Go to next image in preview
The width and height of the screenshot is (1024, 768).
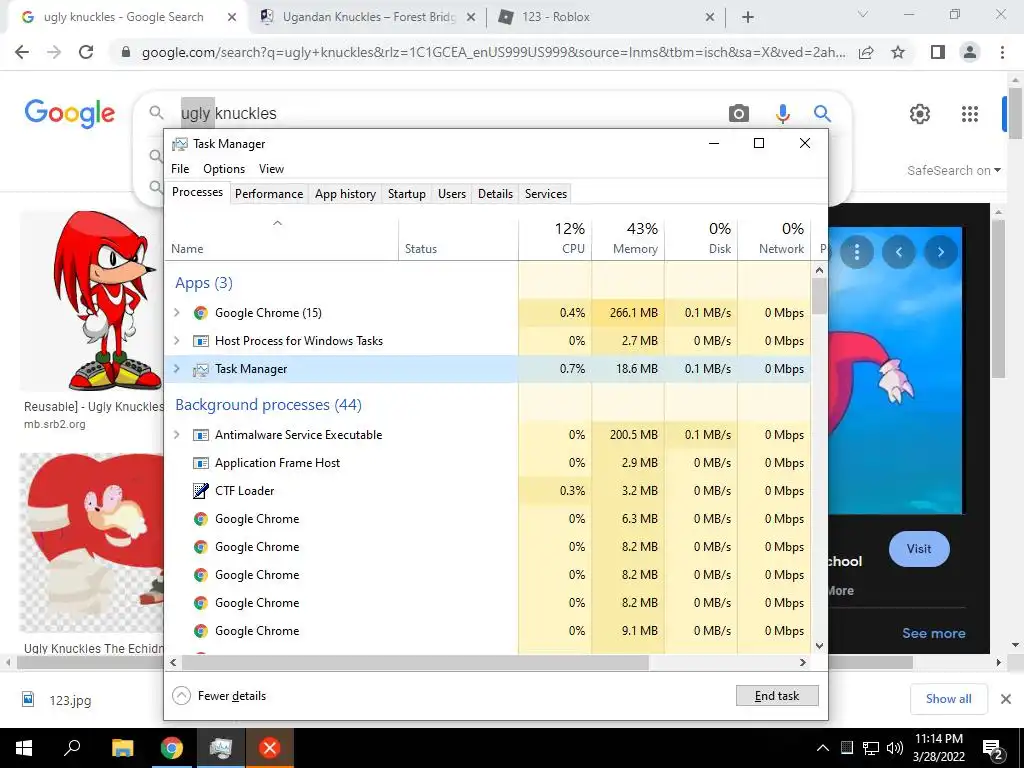[940, 252]
